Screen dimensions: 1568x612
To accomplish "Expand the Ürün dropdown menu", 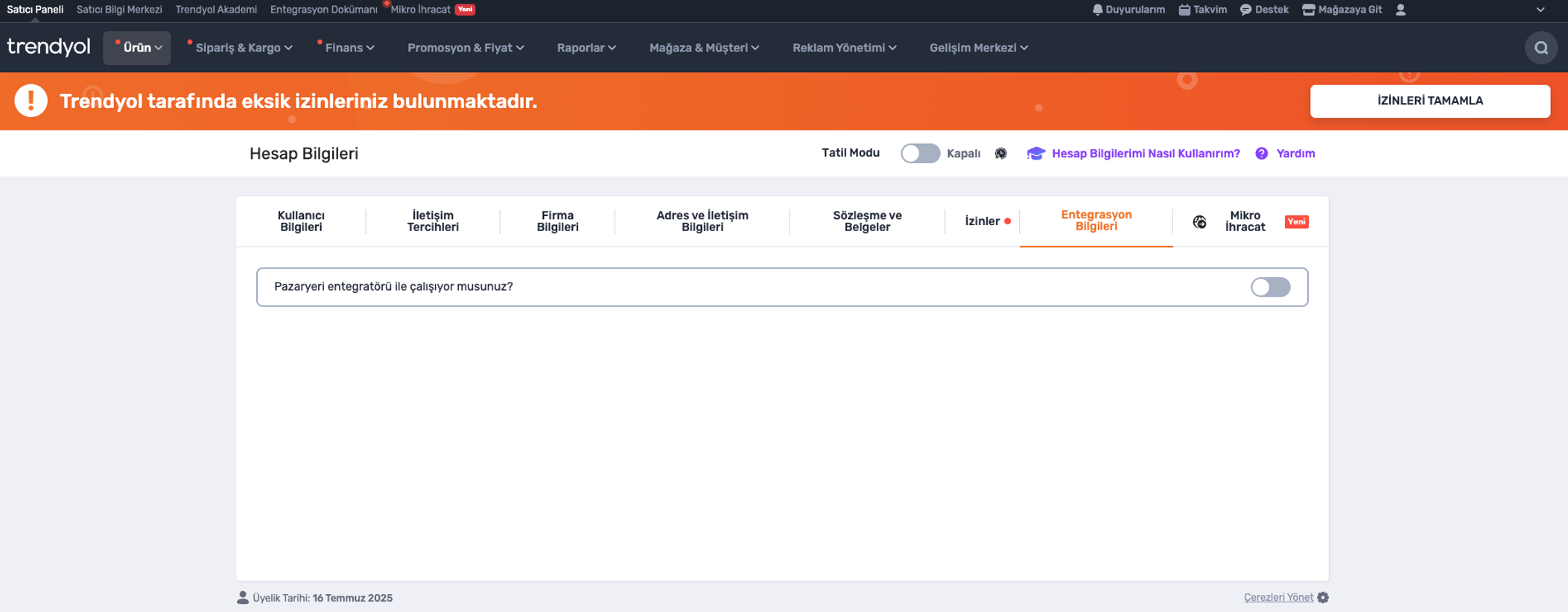I will (137, 48).
